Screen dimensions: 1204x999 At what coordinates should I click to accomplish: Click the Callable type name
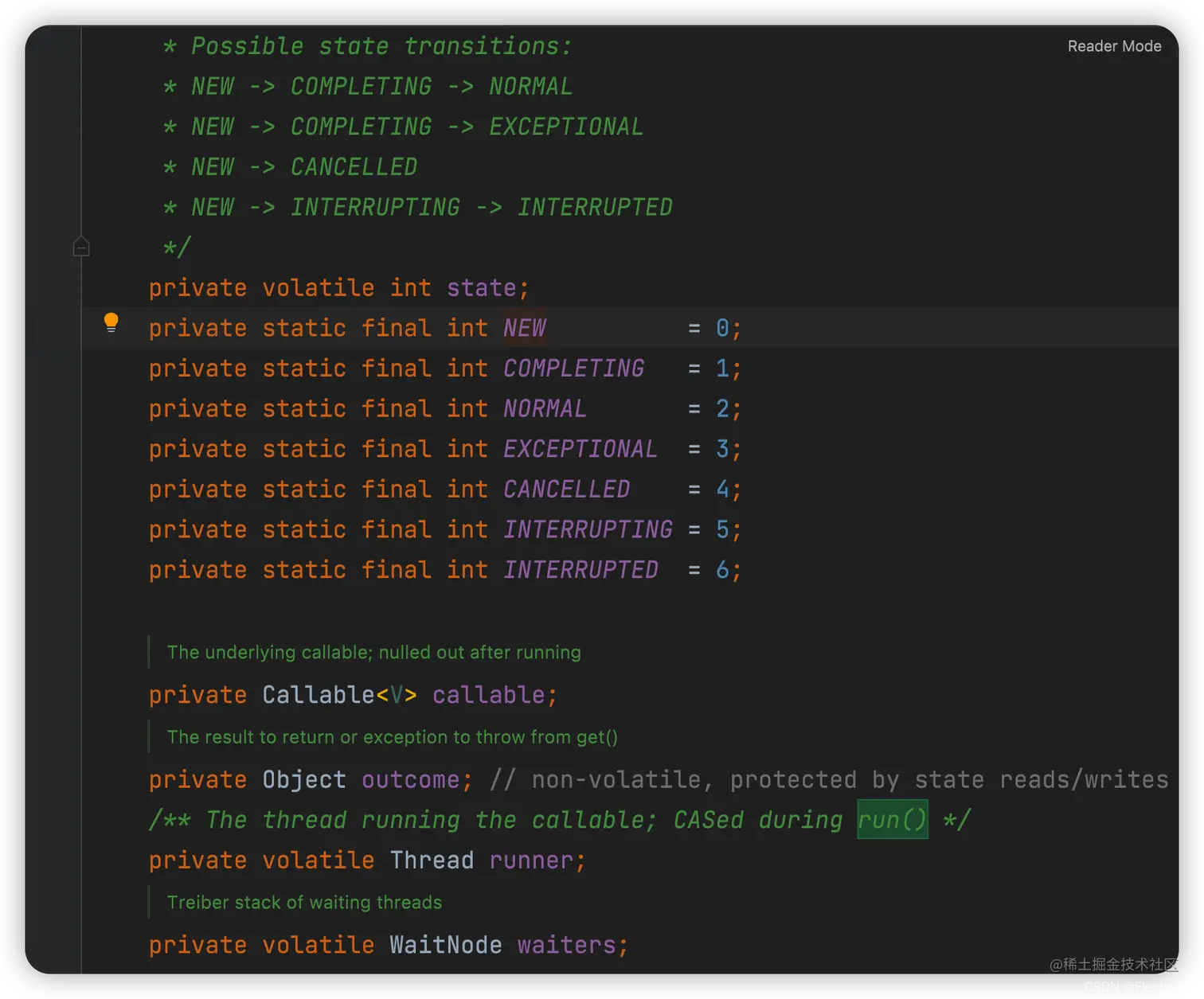tap(318, 695)
